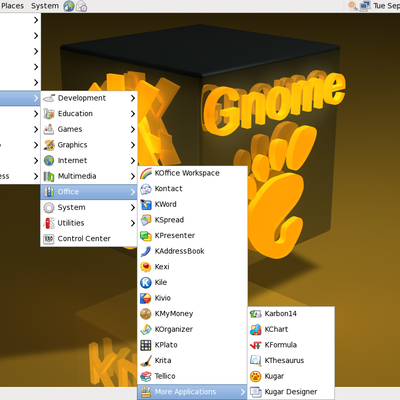The image size is (400, 400).
Task: Click the Kugar Designer icon
Action: point(256,392)
